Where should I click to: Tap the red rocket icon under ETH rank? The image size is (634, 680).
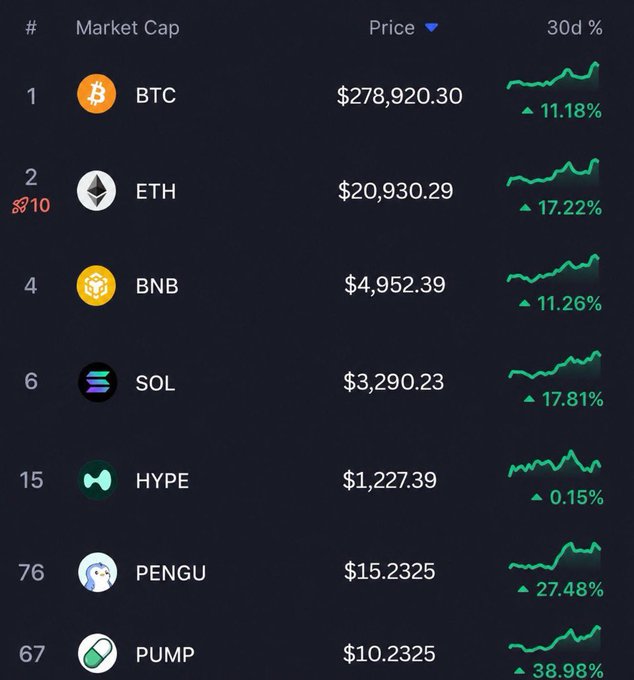pos(20,205)
